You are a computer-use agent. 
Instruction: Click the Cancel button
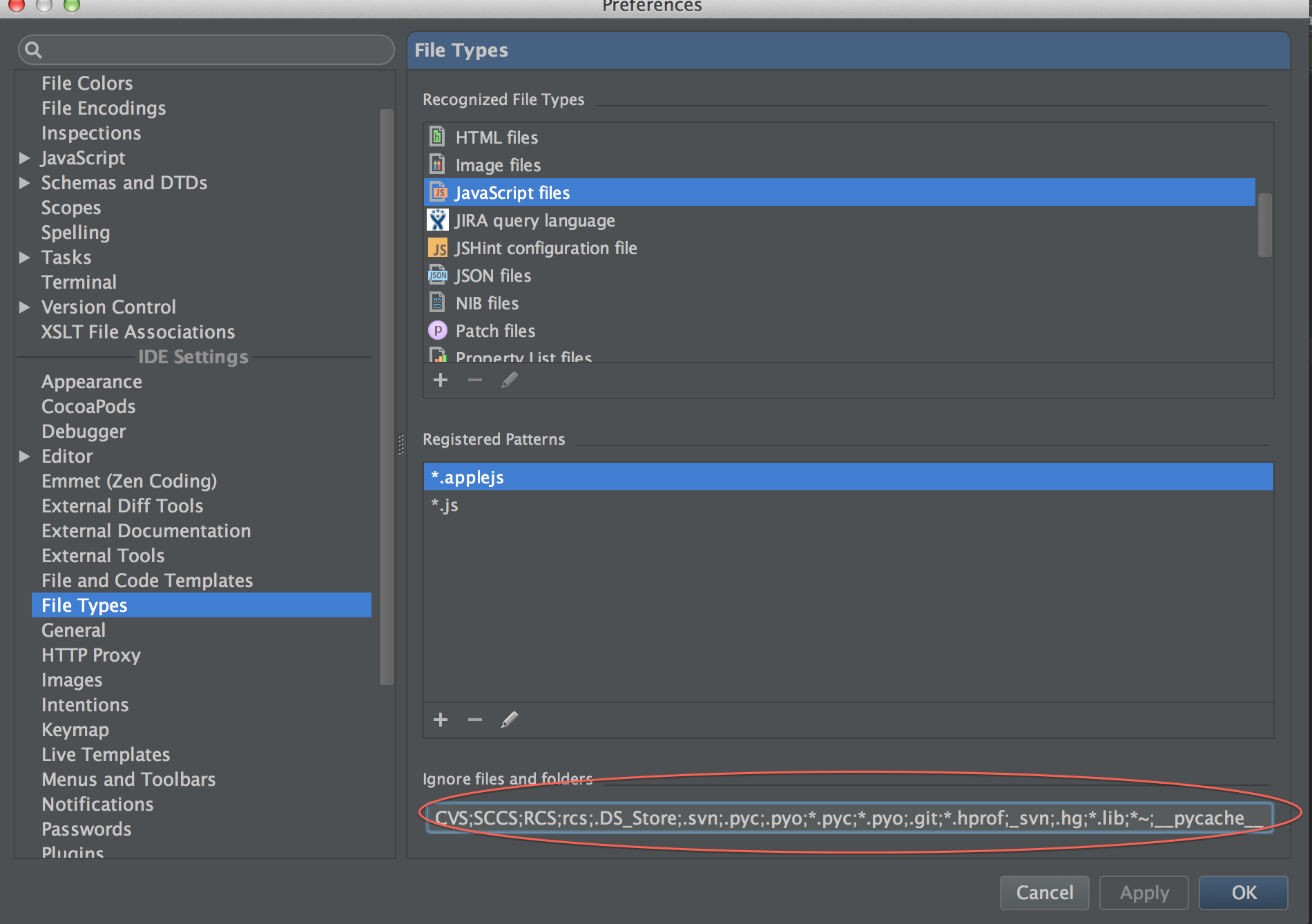1044,893
